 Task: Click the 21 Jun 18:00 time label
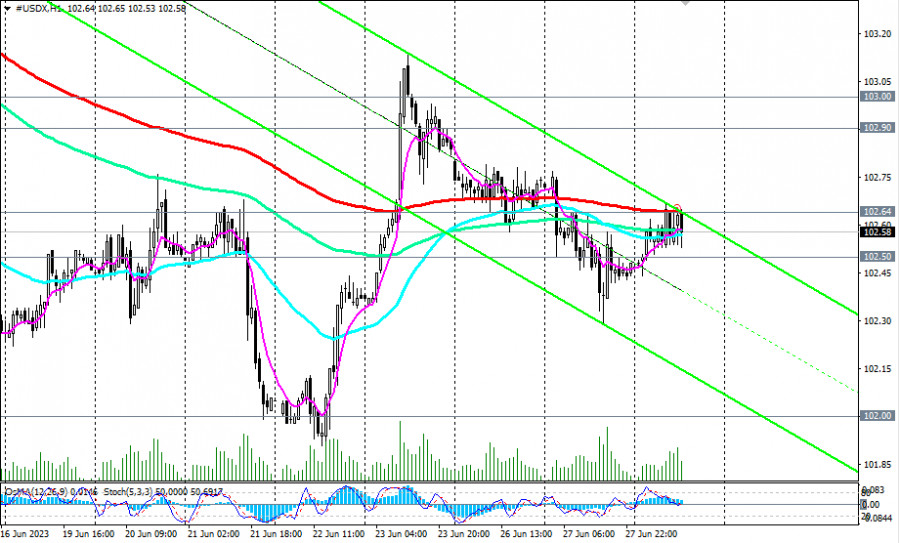click(276, 534)
